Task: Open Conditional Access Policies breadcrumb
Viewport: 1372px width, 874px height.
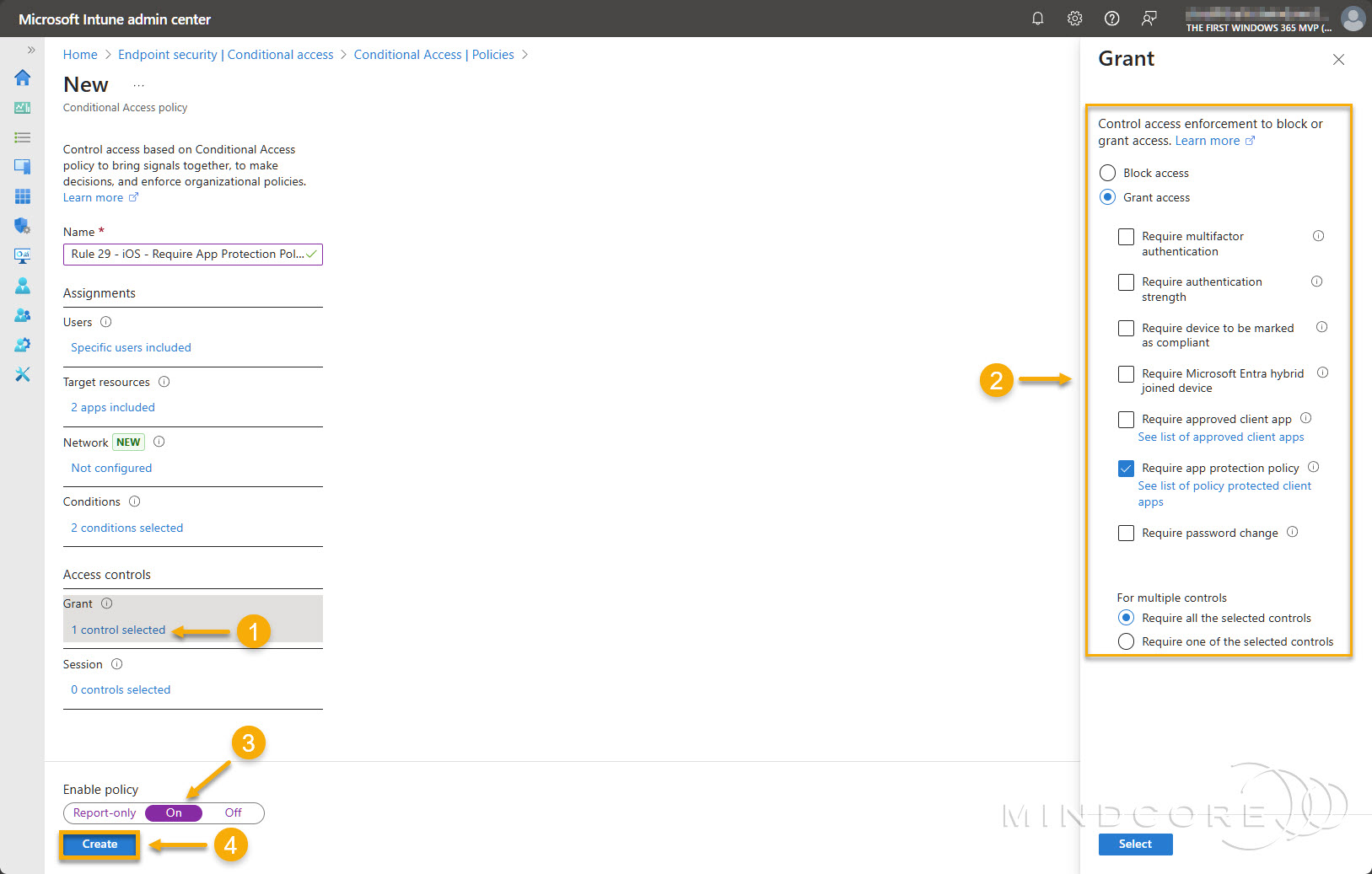Action: [433, 54]
